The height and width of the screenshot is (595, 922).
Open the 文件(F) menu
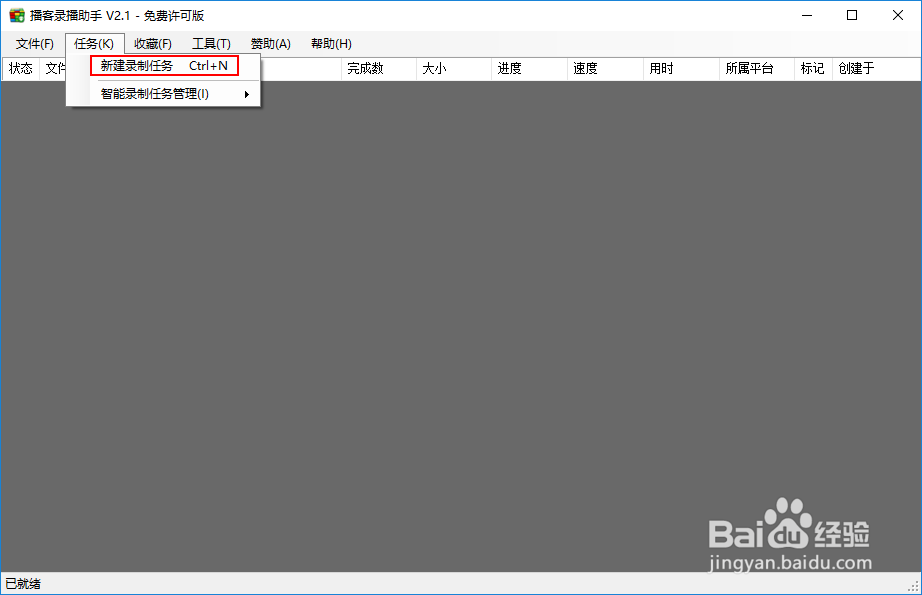[x=34, y=43]
